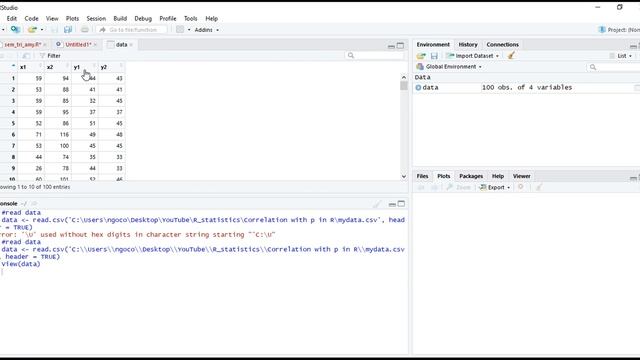Clear environment objects with broom icon

[511, 56]
